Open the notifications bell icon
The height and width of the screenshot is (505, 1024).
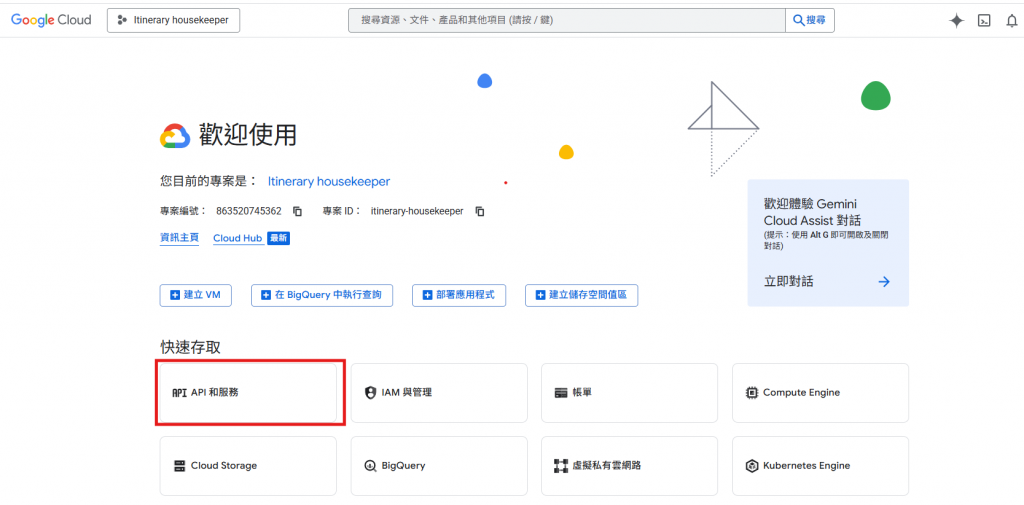(1011, 21)
